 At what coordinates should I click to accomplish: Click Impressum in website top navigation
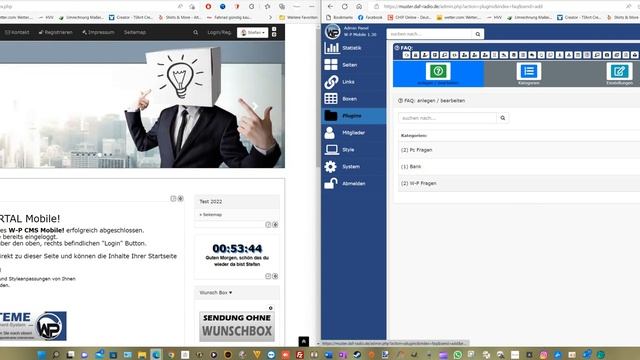(98, 32)
